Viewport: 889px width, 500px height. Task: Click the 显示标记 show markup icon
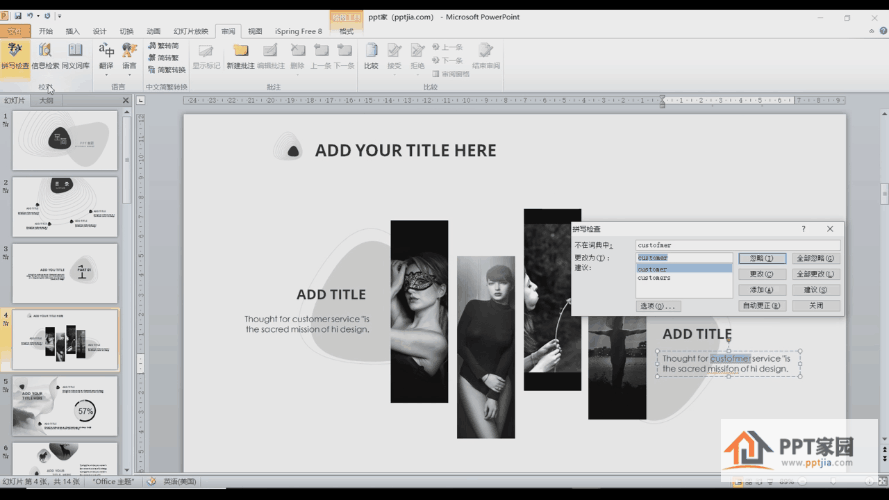tap(206, 56)
